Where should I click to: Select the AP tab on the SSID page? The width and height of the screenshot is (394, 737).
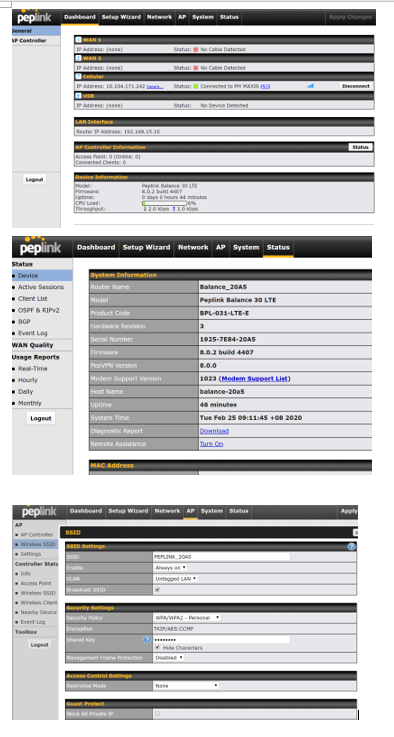tap(190, 511)
